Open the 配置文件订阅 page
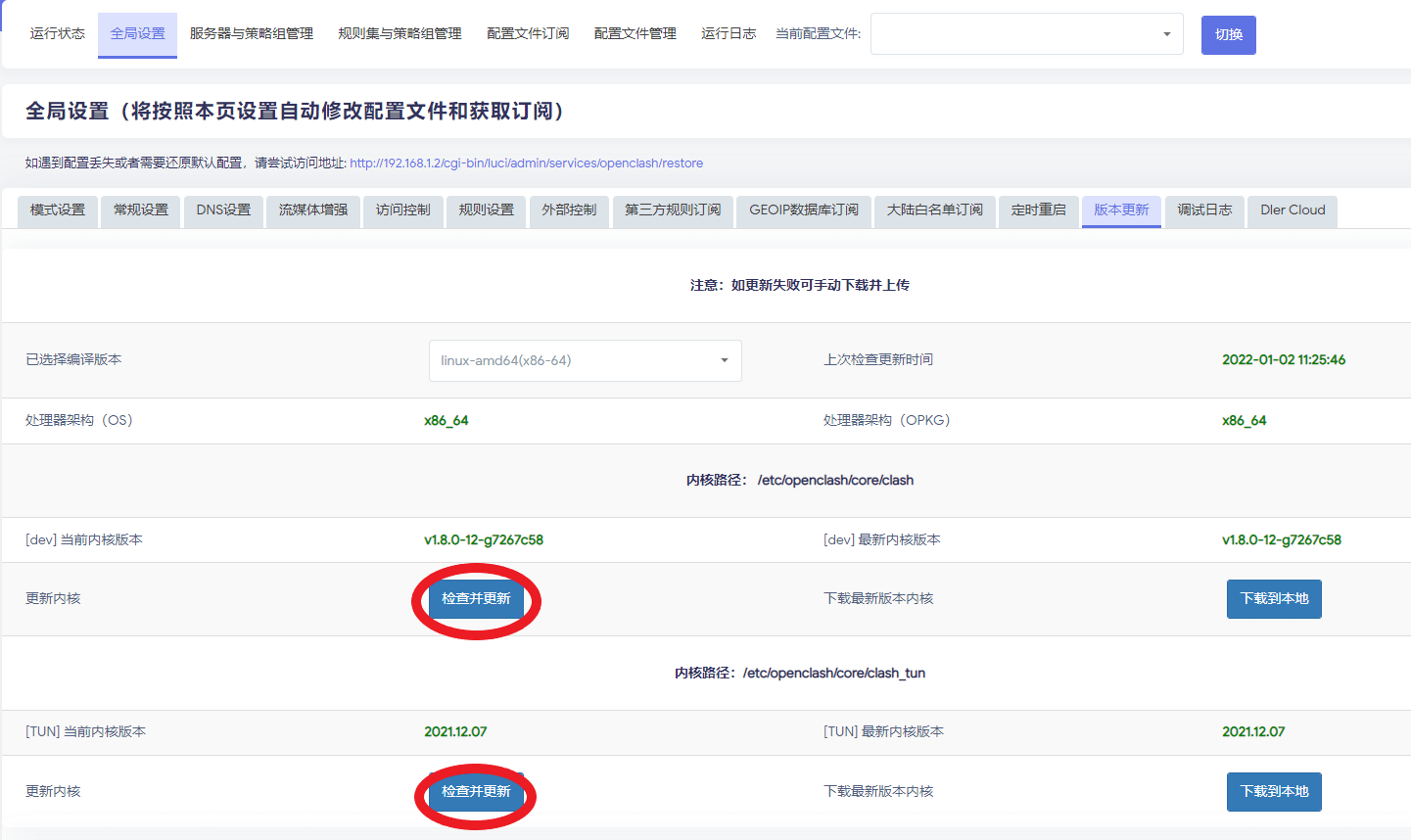 pyautogui.click(x=528, y=31)
